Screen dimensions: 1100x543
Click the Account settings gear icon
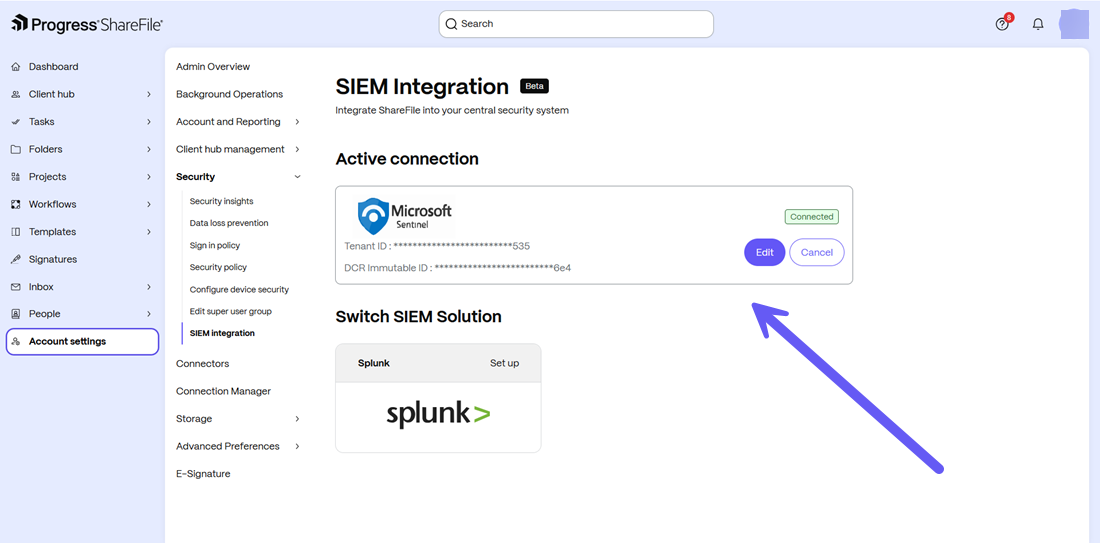15,342
